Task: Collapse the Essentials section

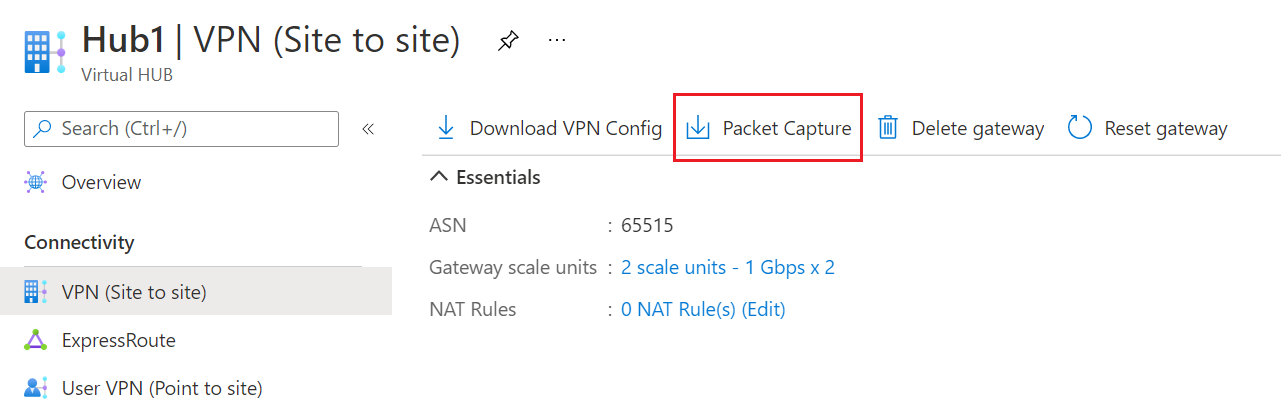Action: 438,177
